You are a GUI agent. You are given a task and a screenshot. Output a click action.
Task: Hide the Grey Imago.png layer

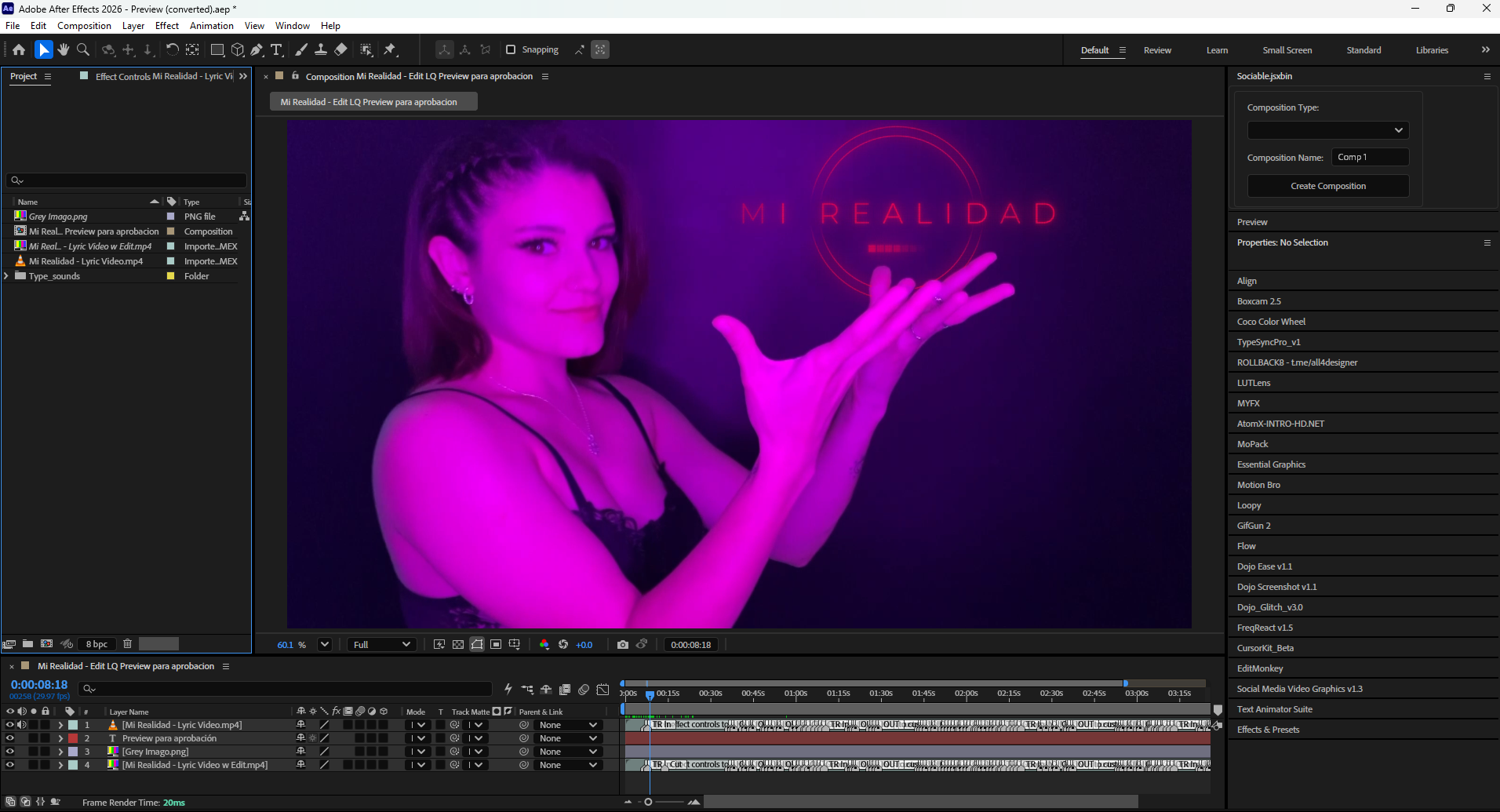click(x=9, y=752)
